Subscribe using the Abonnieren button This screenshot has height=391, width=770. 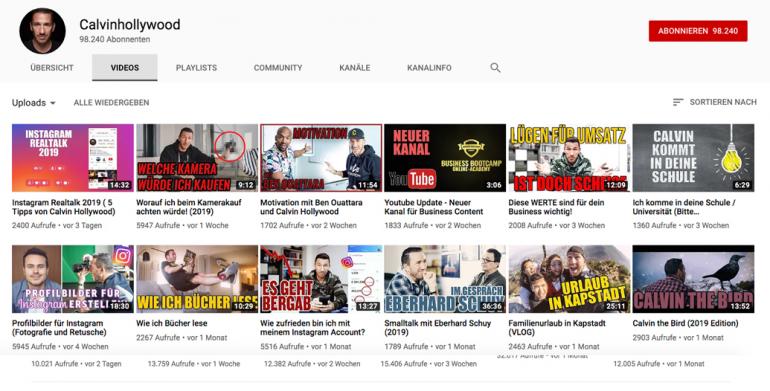(698, 30)
